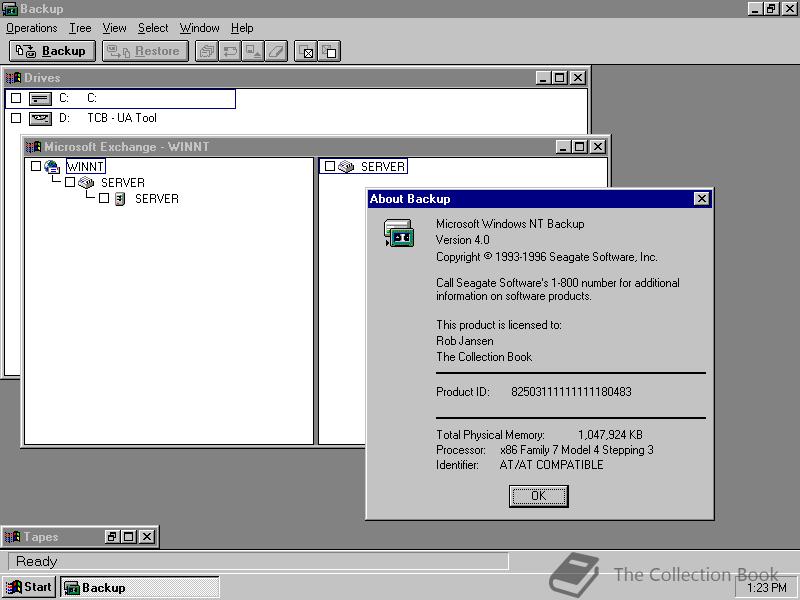Check the WINNT organization checkbox
The width and height of the screenshot is (800, 600).
[36, 166]
